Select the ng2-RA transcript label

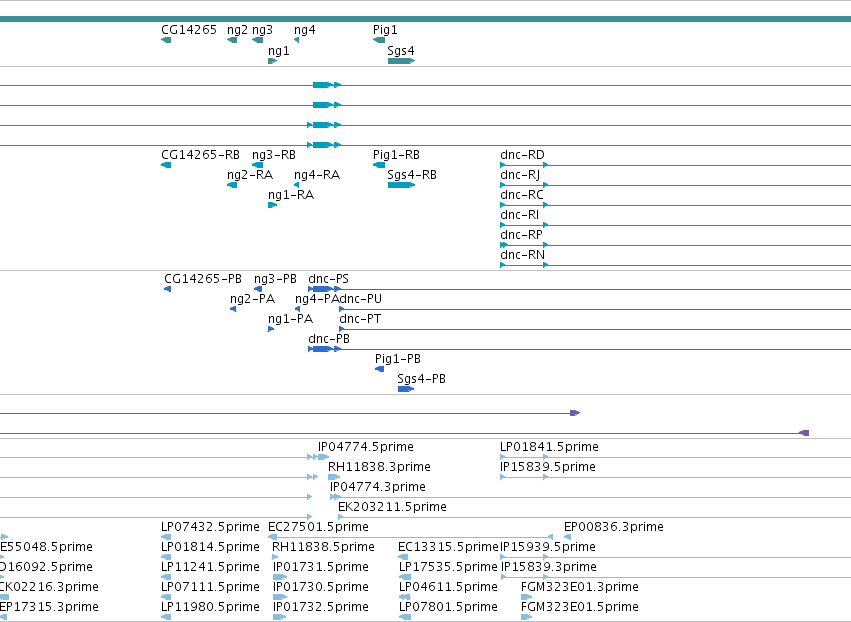coord(250,175)
